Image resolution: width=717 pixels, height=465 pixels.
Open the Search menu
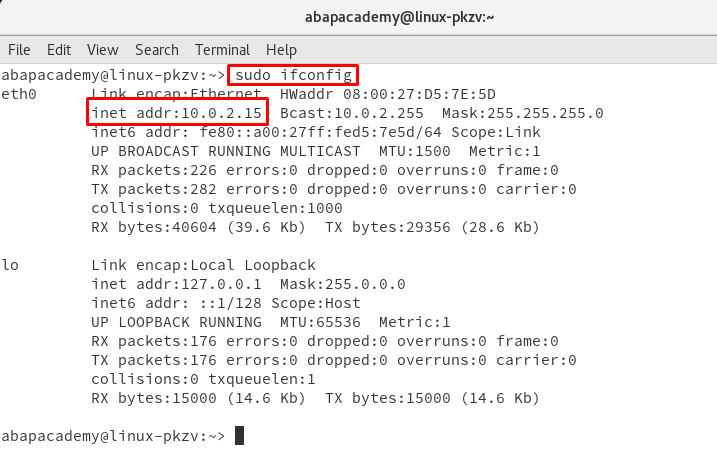157,49
